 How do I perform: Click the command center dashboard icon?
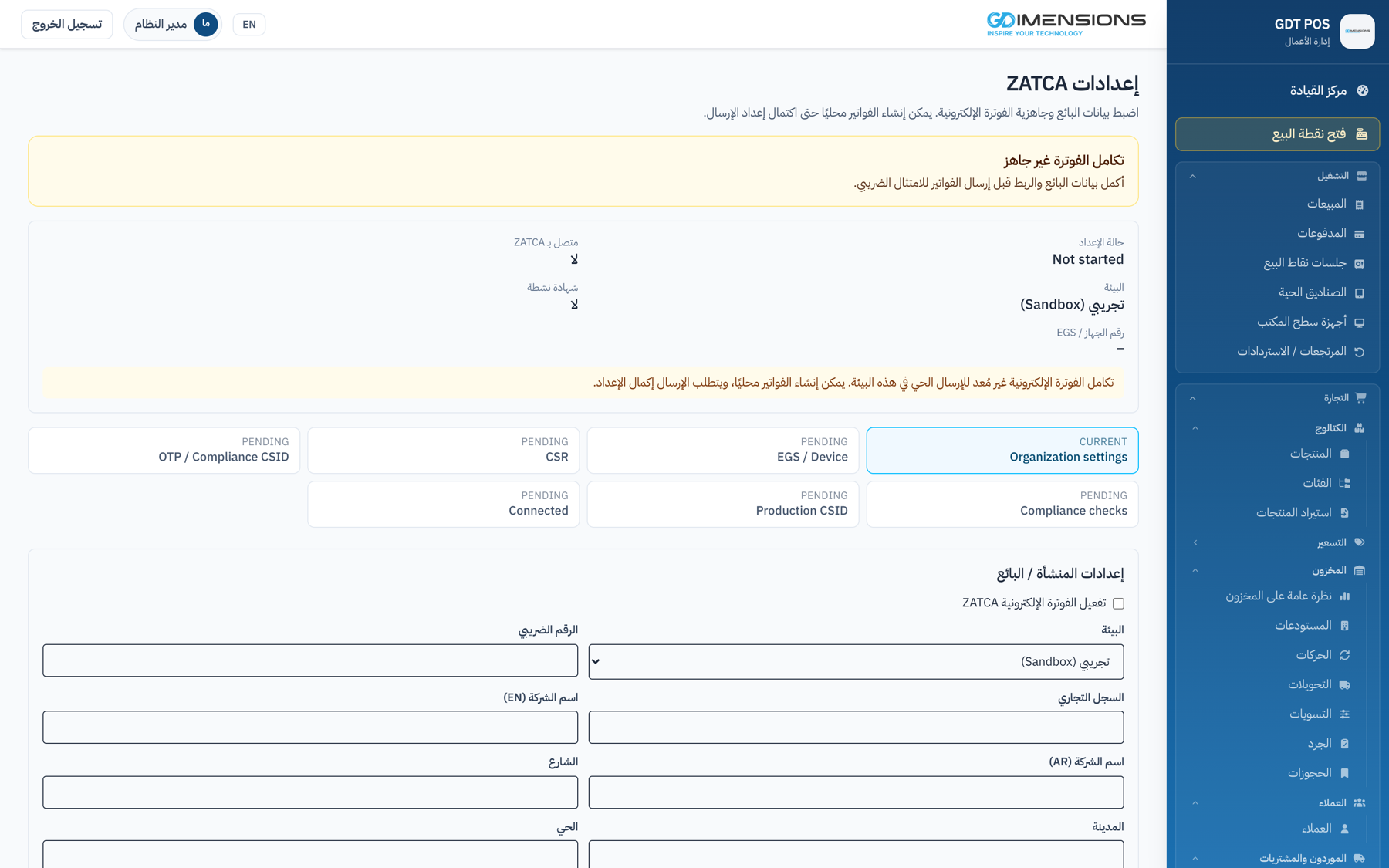1362,91
